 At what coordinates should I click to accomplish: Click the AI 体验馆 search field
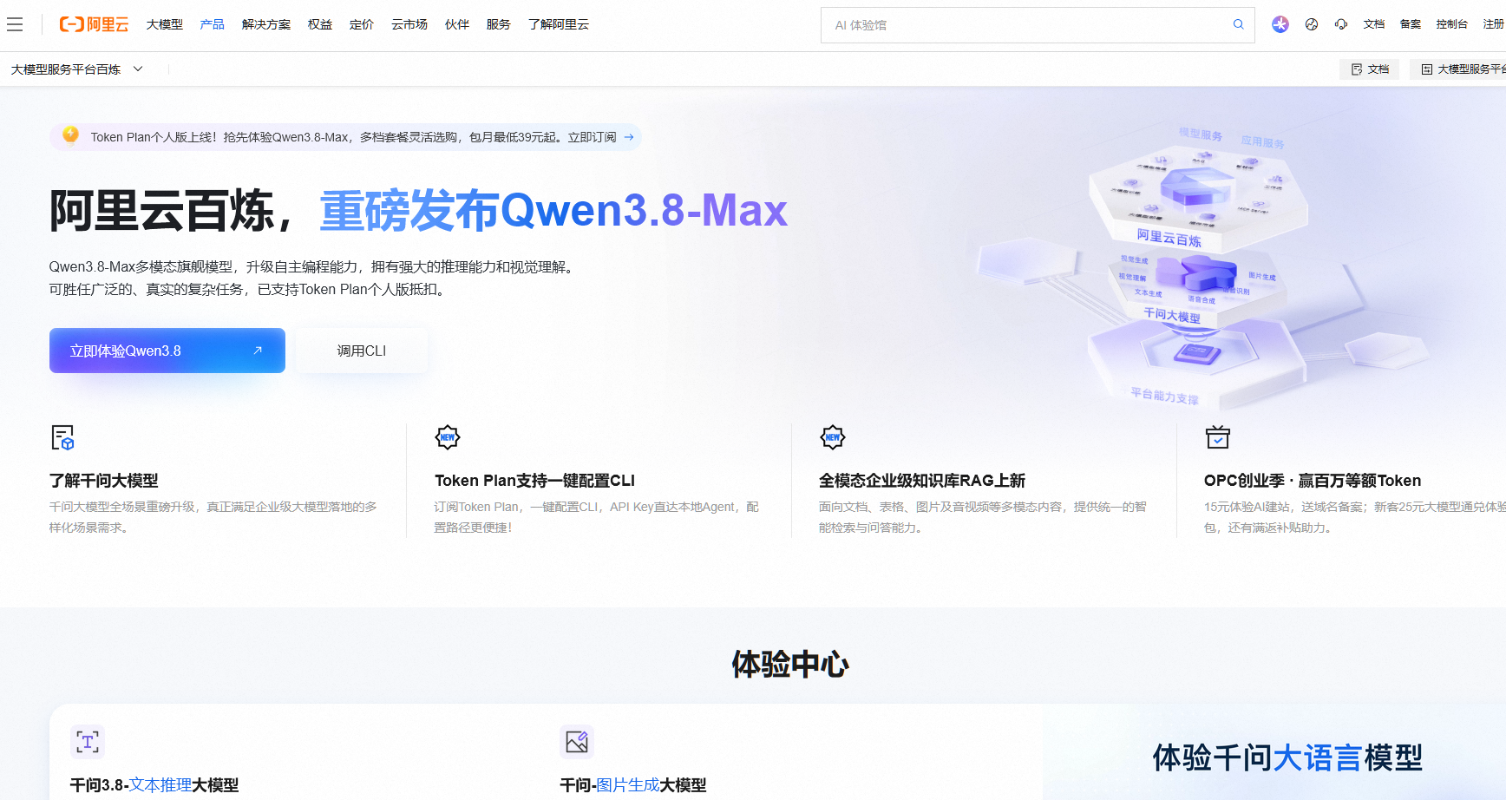1038,25
